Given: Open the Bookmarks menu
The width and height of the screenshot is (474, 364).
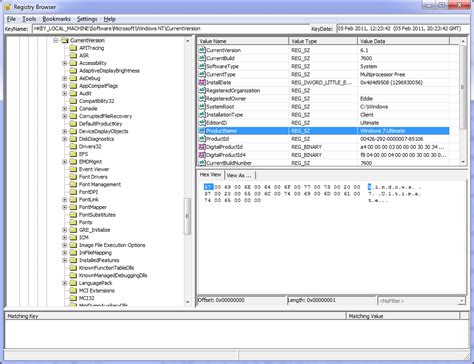Looking at the screenshot, I should click(56, 19).
